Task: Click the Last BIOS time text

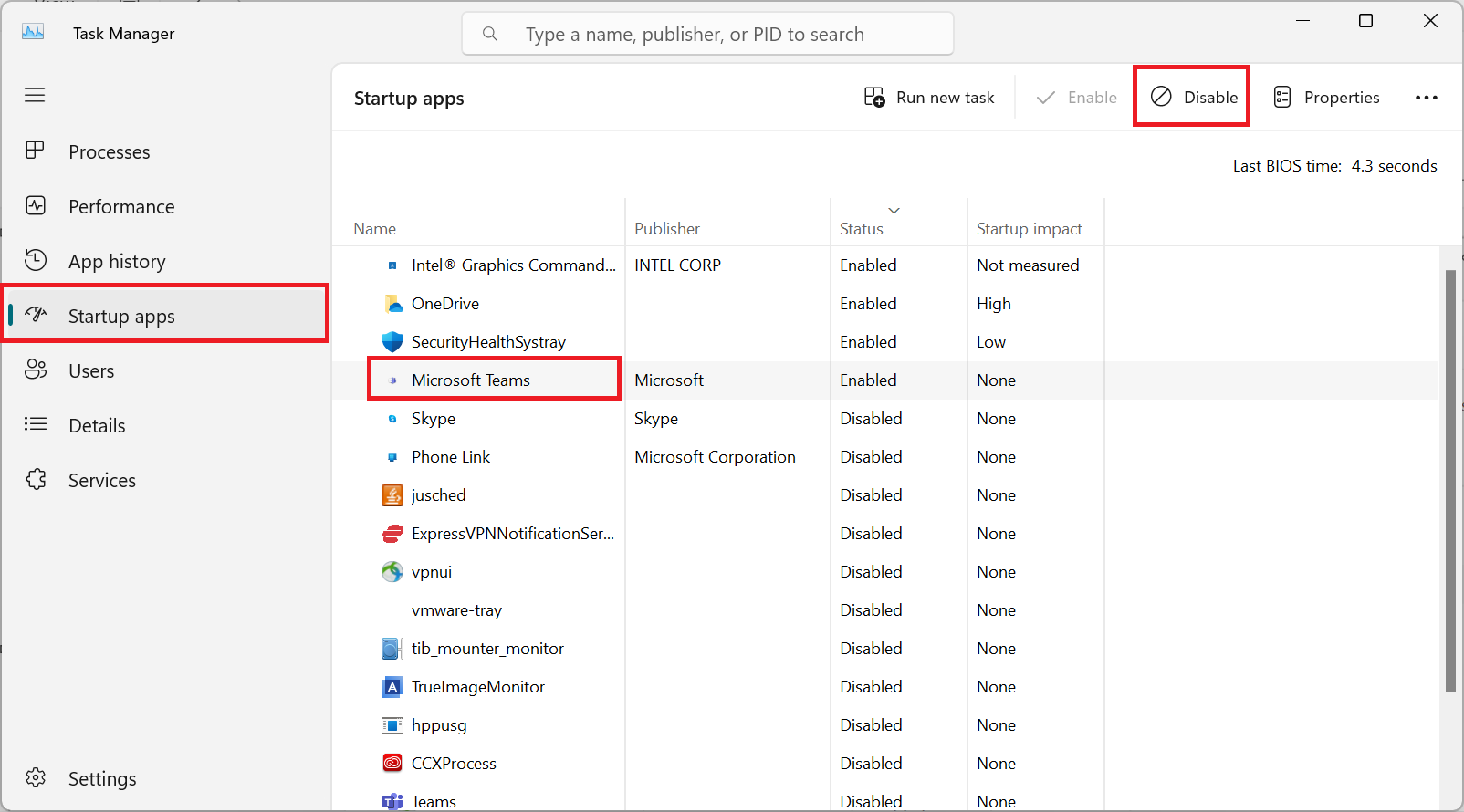Action: tap(1334, 166)
